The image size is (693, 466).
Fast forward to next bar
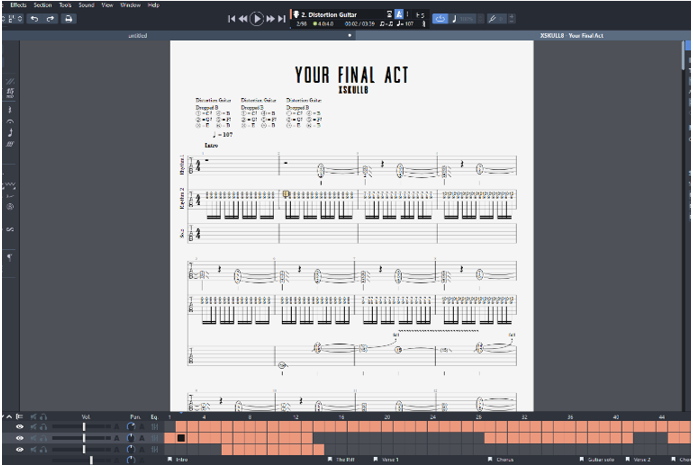tap(270, 19)
